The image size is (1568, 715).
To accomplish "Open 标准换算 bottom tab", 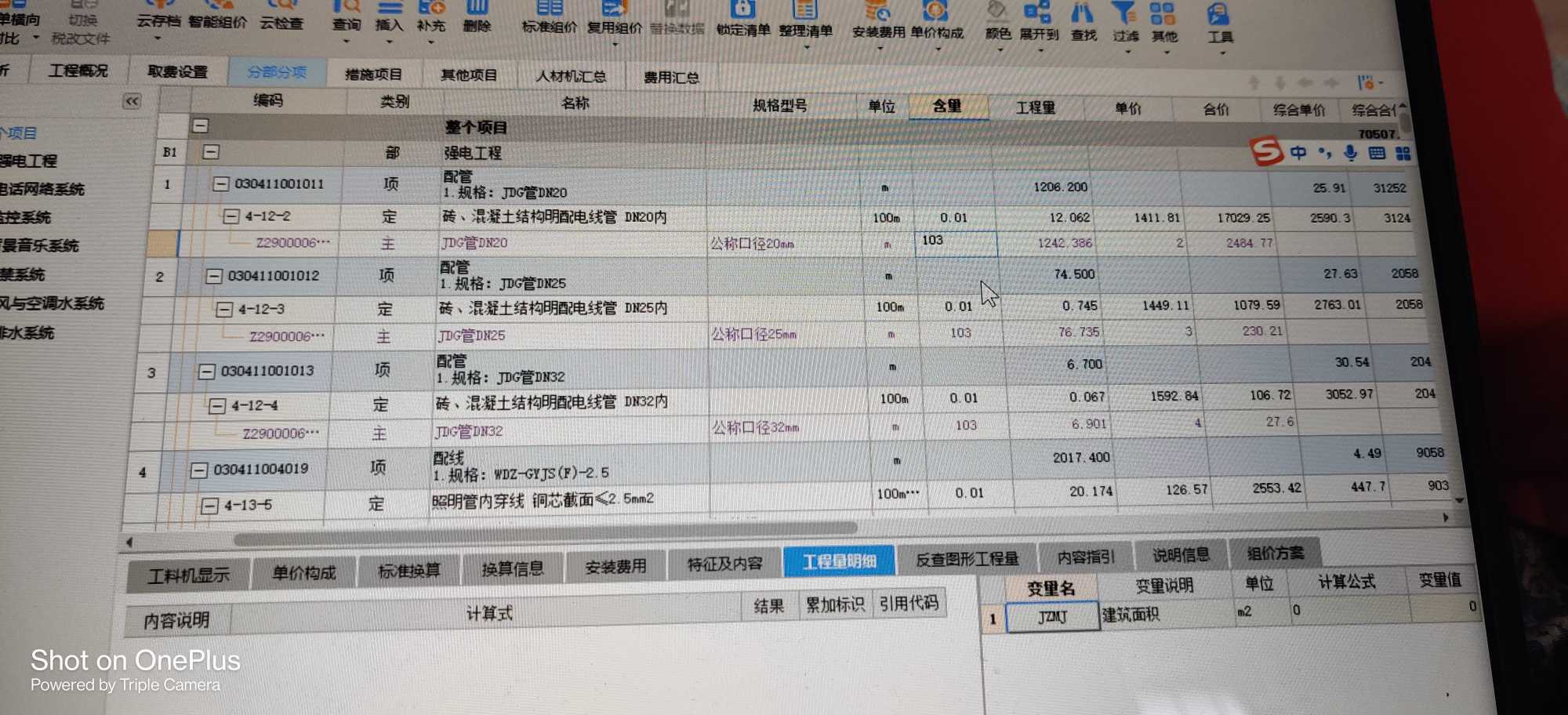I will (408, 571).
